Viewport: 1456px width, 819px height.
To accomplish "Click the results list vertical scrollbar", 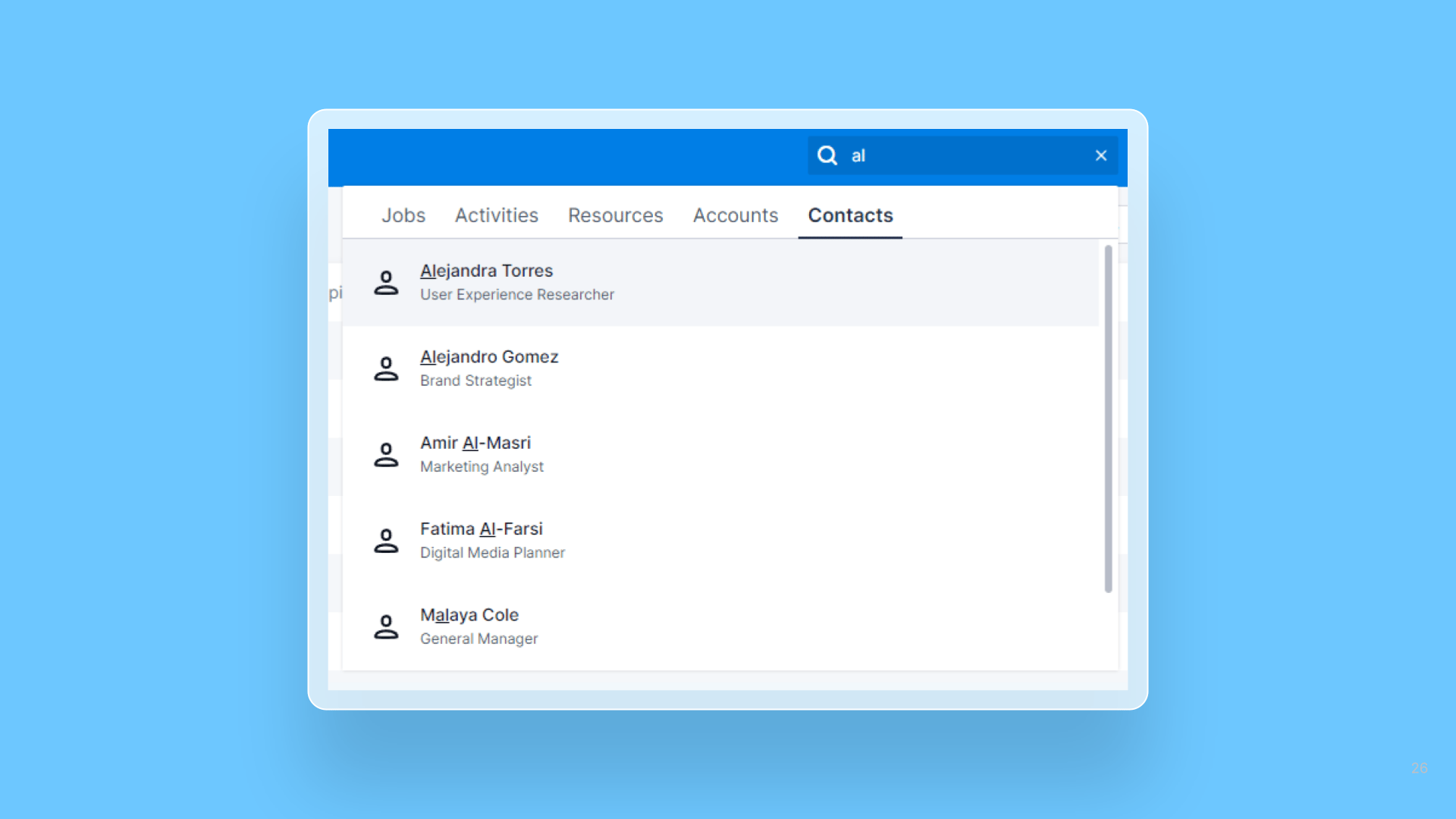I will (1108, 419).
